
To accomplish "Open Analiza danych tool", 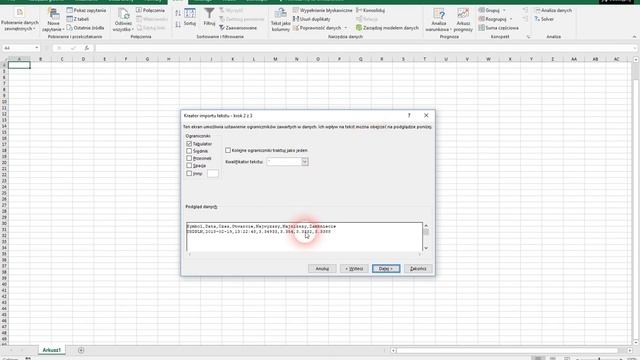I will pos(553,10).
